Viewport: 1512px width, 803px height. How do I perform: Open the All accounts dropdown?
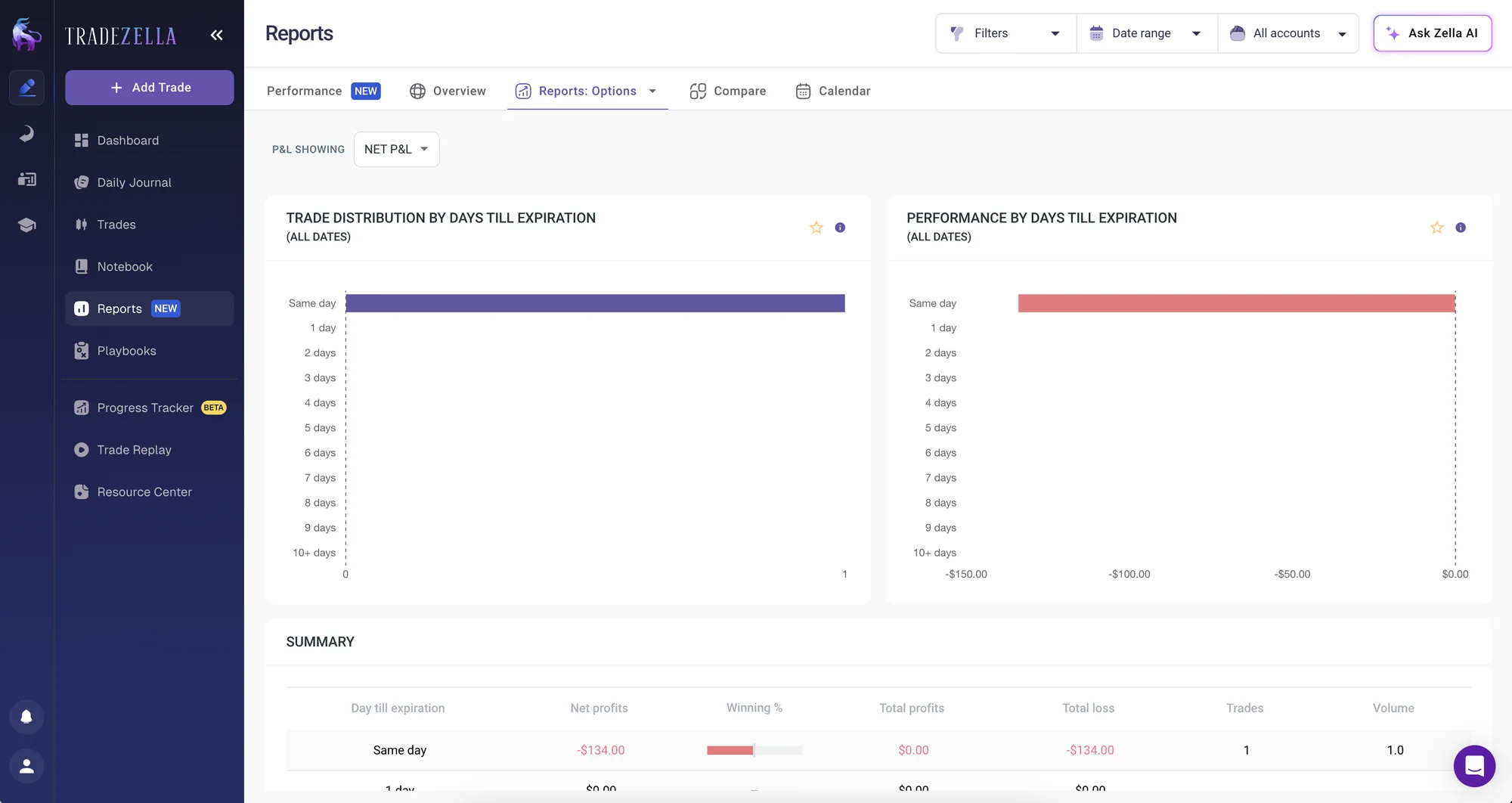(x=1288, y=33)
